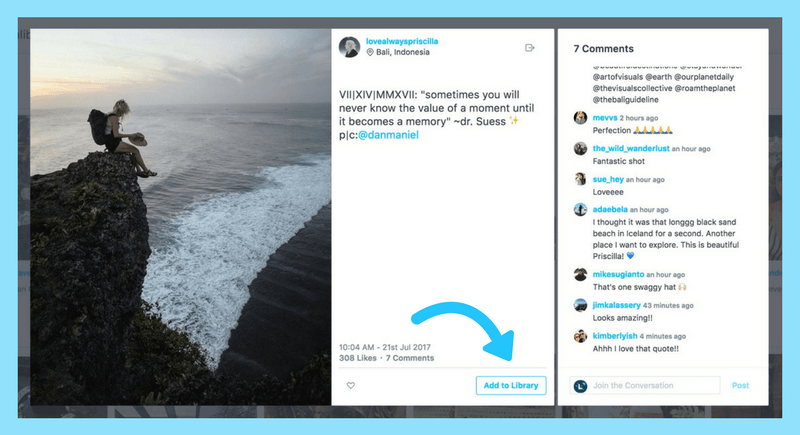This screenshot has width=800, height=435.
Task: Open the lovealwayspriscilla username link
Action: (x=402, y=41)
